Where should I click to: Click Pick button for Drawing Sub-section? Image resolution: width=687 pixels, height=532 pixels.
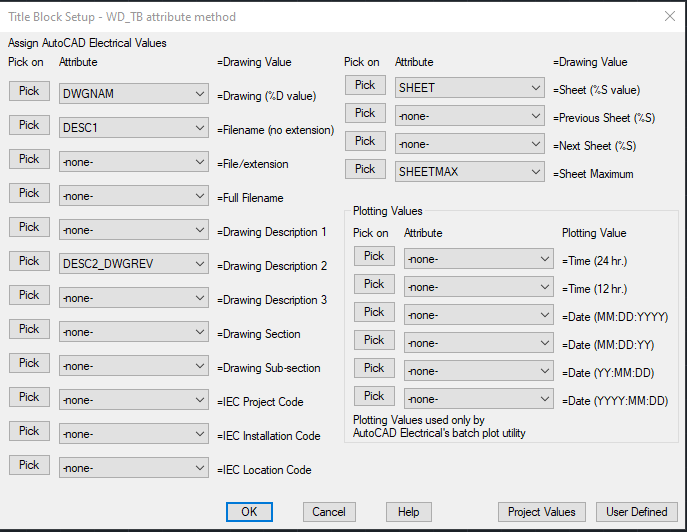point(29,363)
